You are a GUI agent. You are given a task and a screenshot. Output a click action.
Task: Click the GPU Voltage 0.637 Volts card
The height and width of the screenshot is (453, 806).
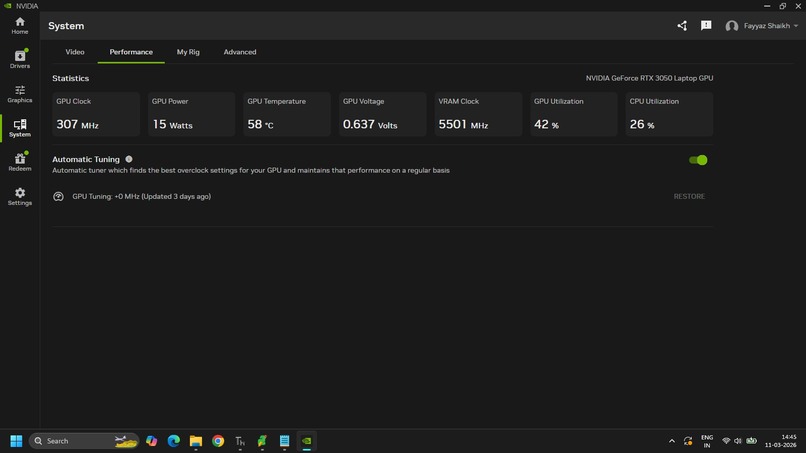coord(382,114)
